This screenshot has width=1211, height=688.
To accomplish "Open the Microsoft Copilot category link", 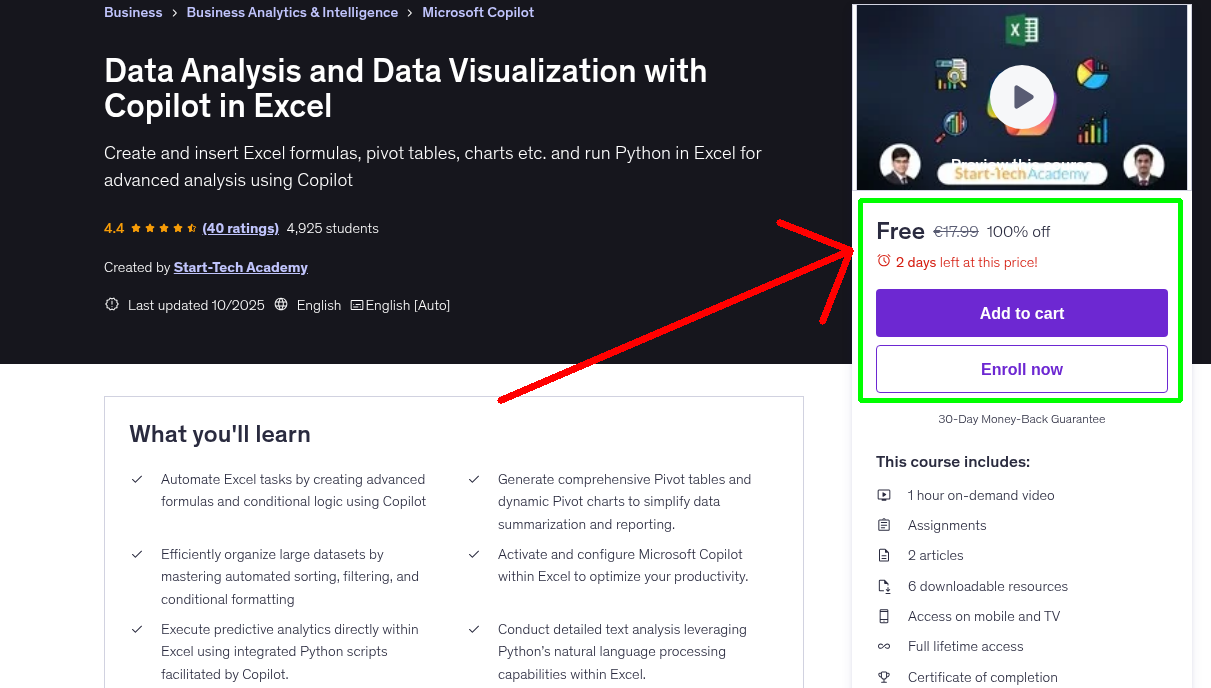I will 478,11.
